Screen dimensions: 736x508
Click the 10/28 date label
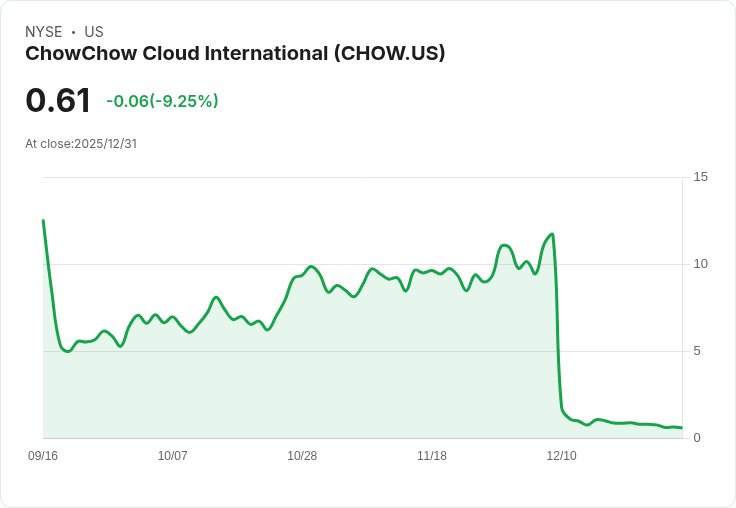click(302, 456)
